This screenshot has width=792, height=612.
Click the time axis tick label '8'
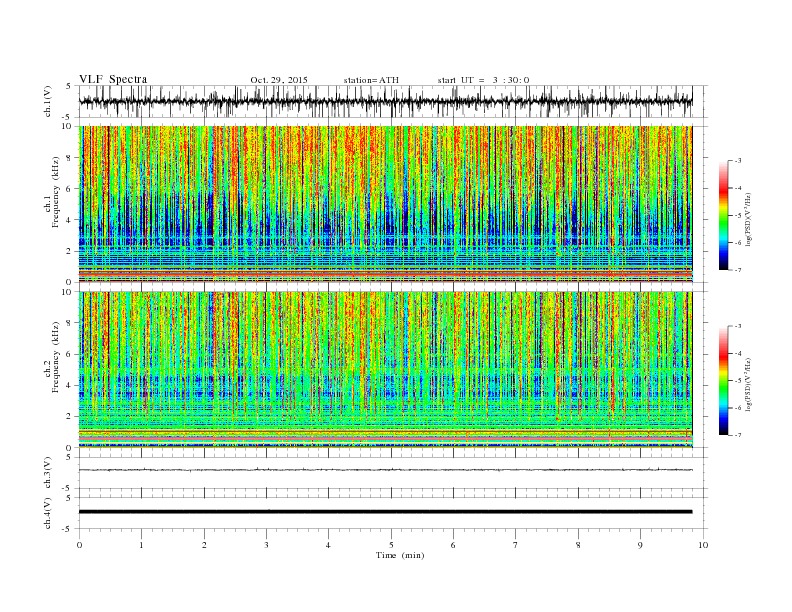pos(578,545)
